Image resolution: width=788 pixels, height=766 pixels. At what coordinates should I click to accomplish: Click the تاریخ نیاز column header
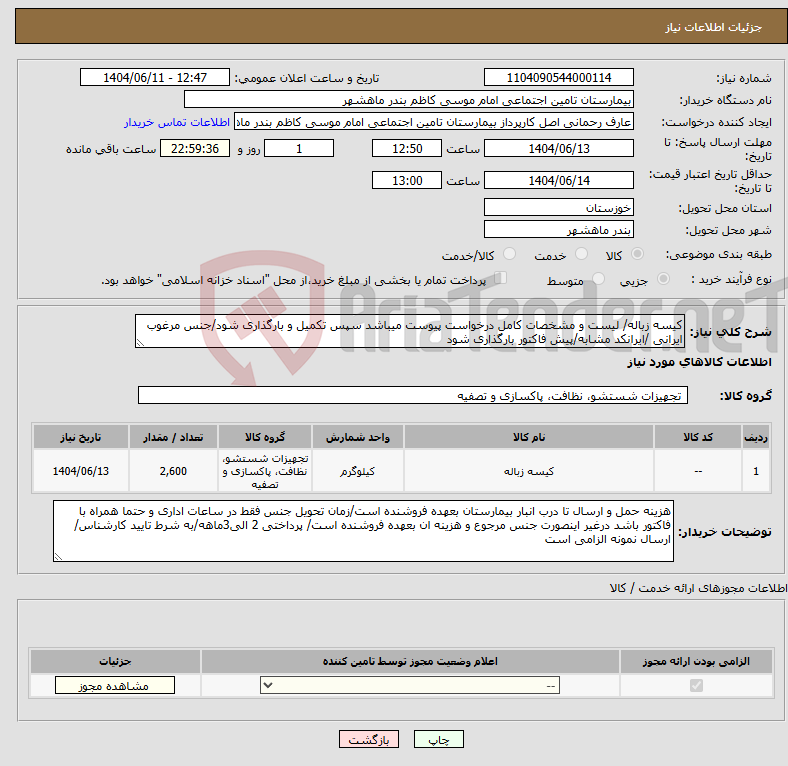[x=81, y=437]
